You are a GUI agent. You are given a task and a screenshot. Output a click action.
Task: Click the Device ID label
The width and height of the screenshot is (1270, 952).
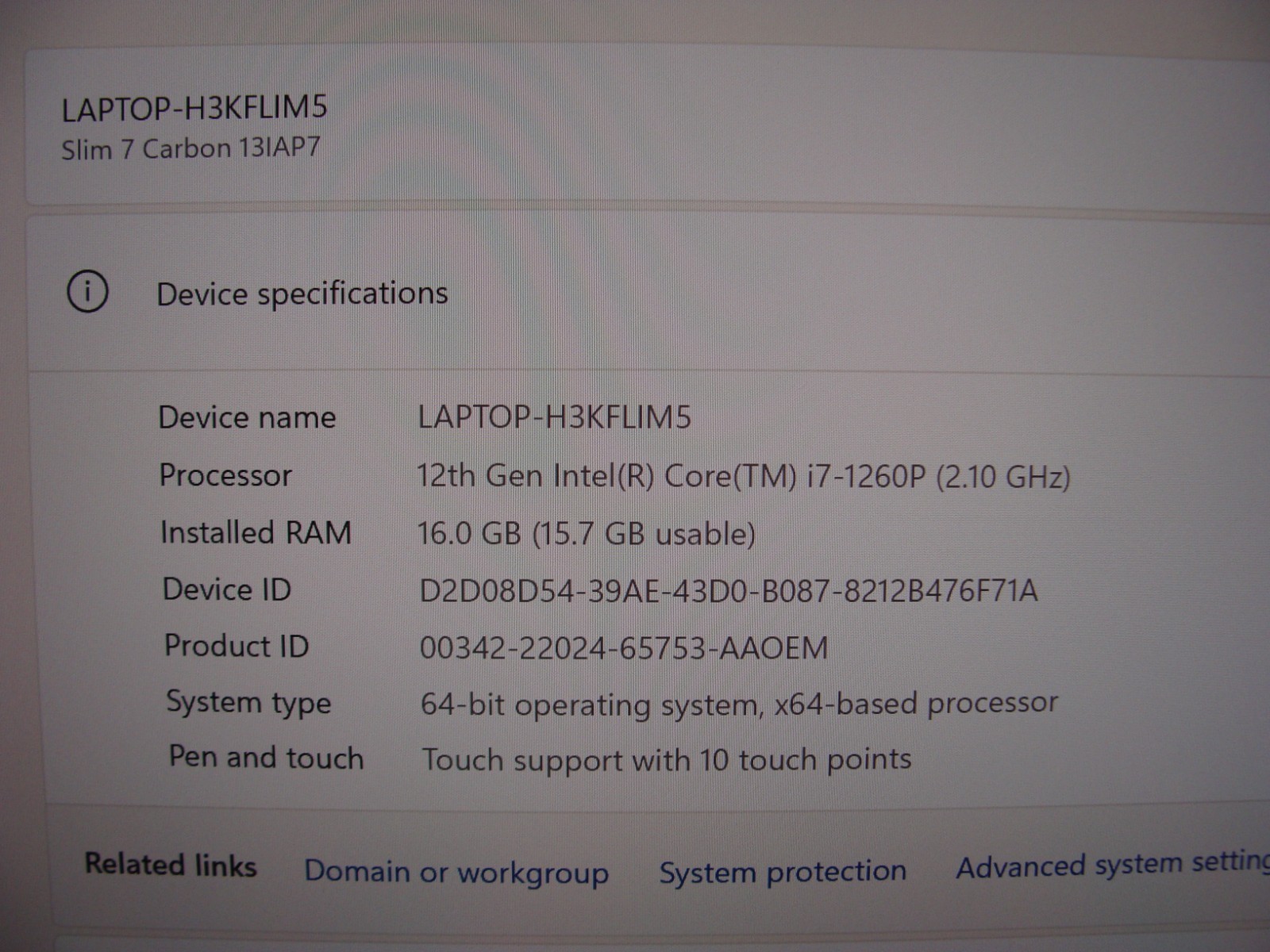(x=227, y=589)
